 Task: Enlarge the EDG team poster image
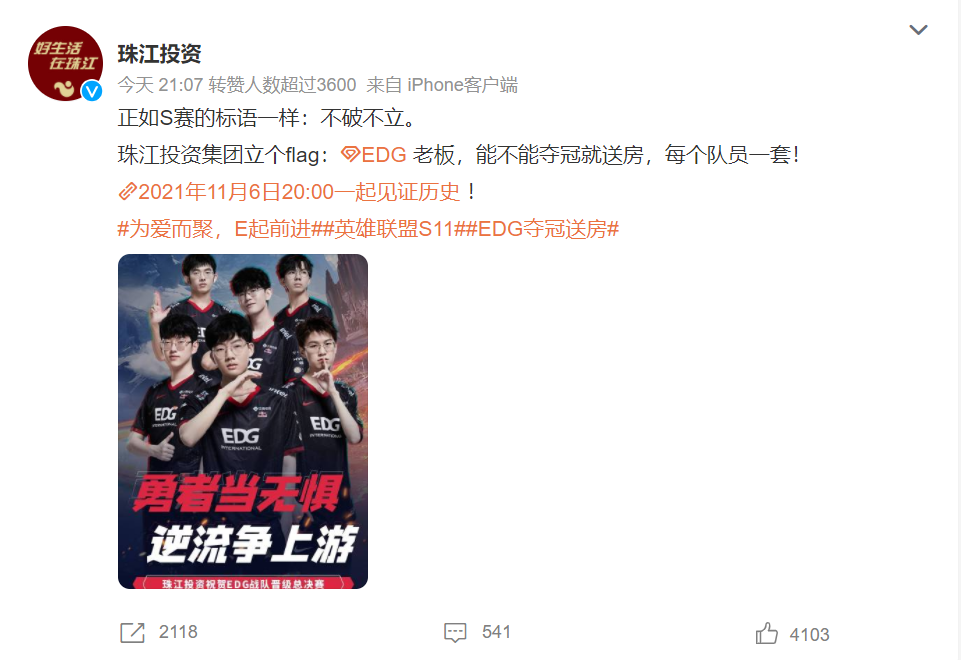243,422
